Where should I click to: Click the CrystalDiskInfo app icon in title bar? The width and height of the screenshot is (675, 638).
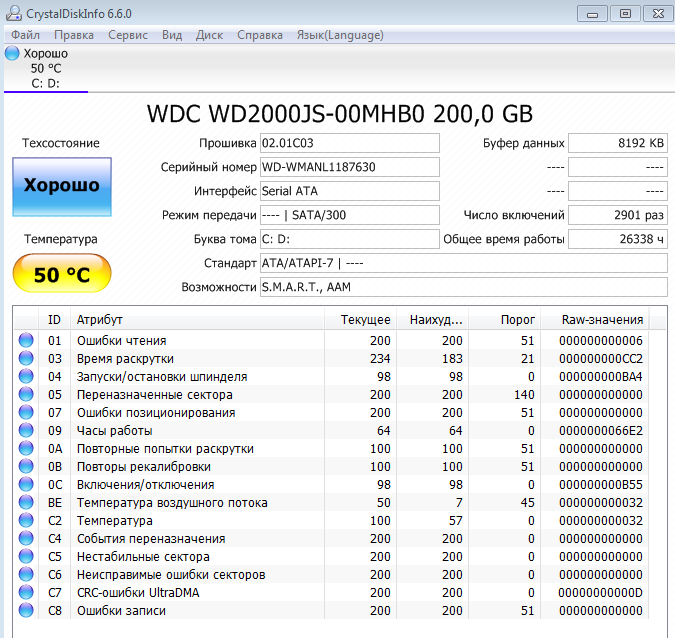[x=13, y=13]
